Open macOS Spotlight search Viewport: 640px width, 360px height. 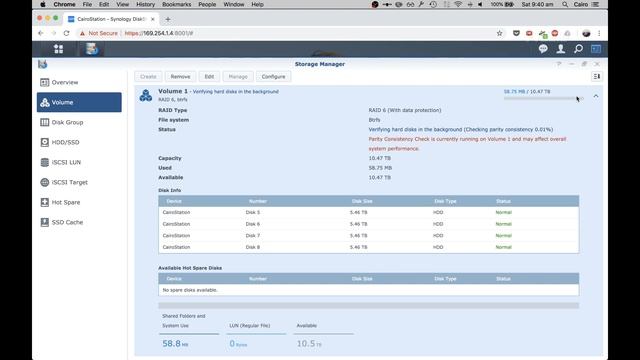[x=565, y=4]
